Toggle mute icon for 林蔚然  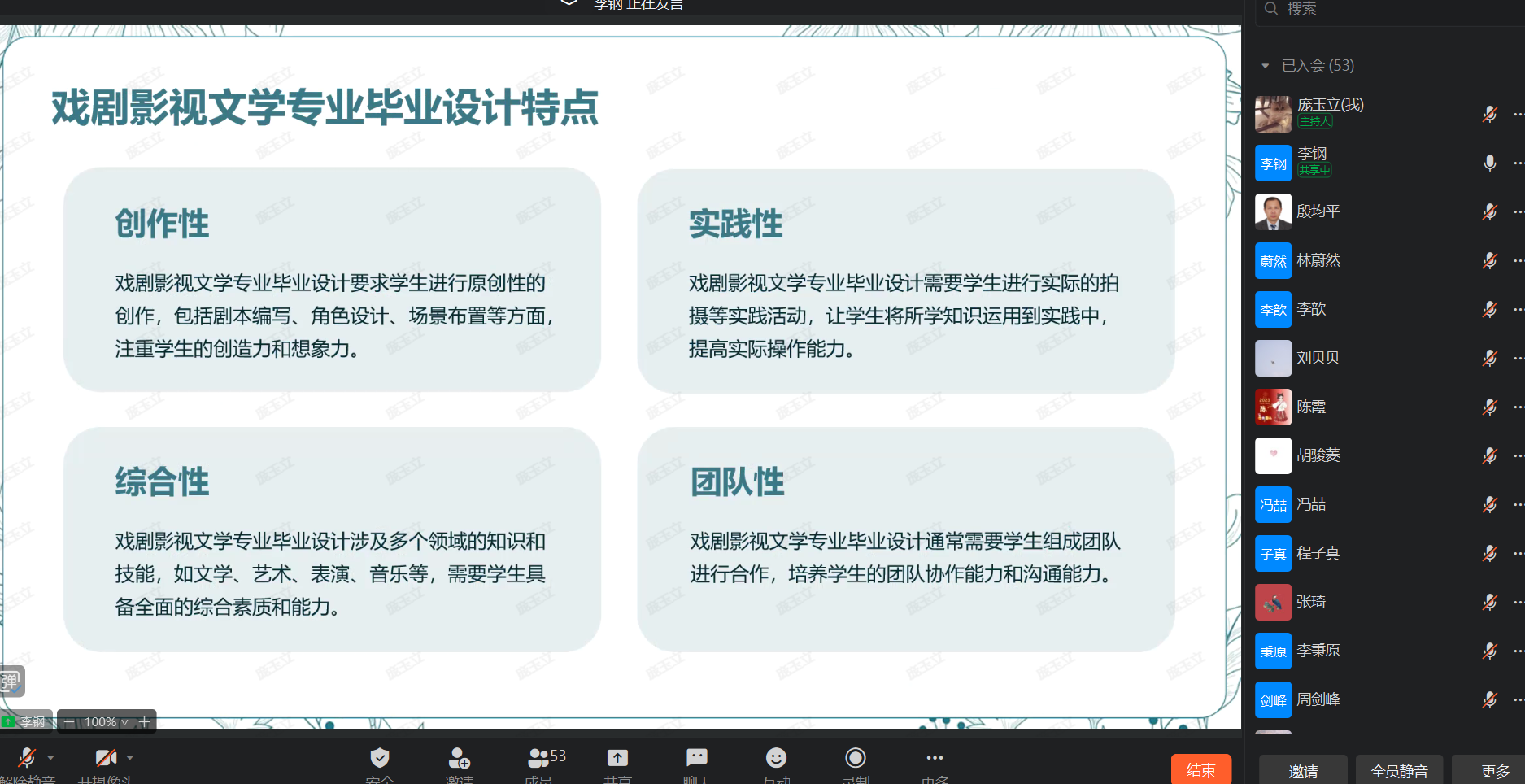(x=1489, y=260)
